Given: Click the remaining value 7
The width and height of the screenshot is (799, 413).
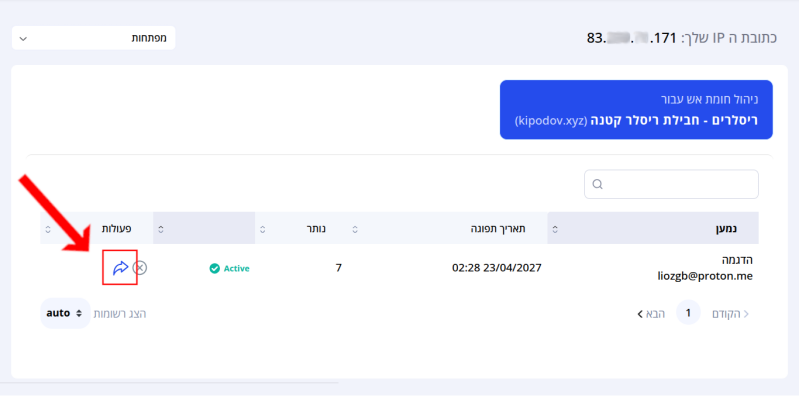Looking at the screenshot, I should 338,268.
